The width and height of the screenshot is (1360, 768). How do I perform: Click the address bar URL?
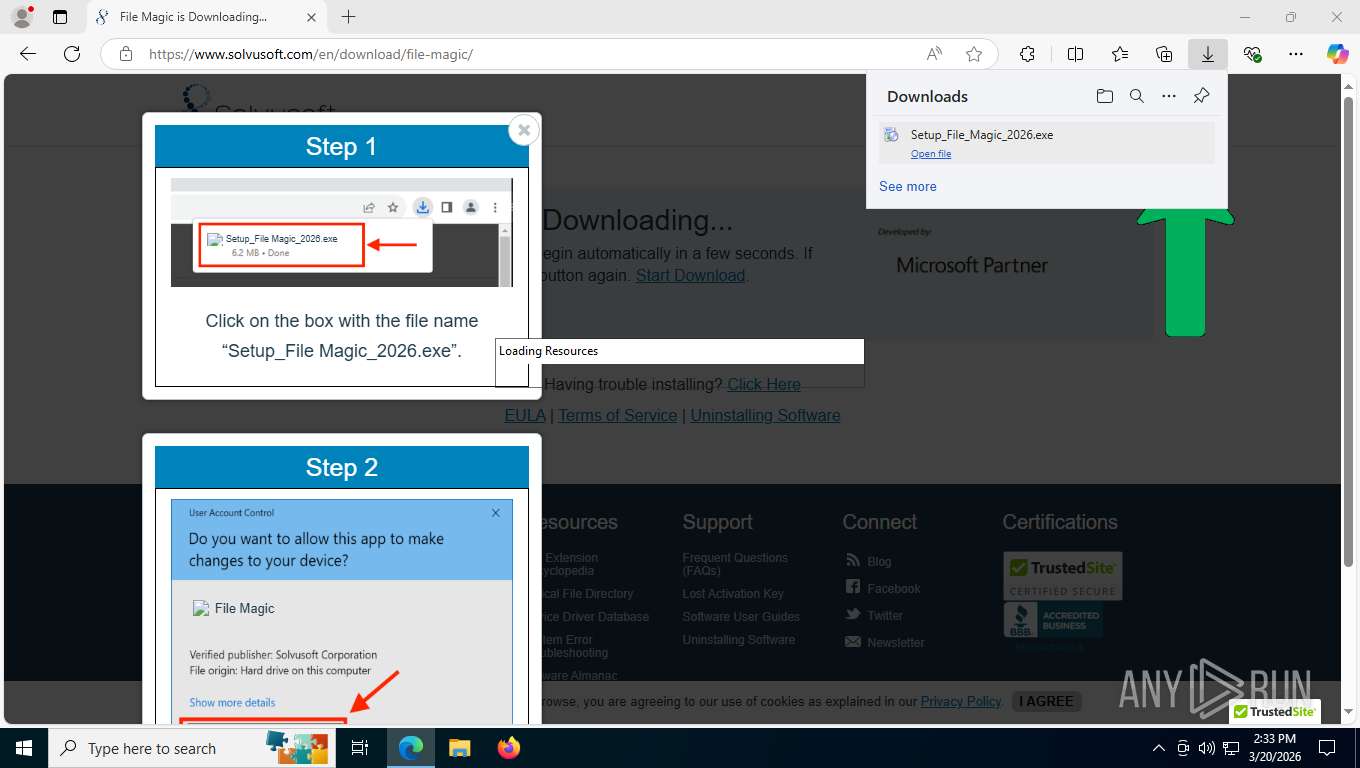[311, 54]
